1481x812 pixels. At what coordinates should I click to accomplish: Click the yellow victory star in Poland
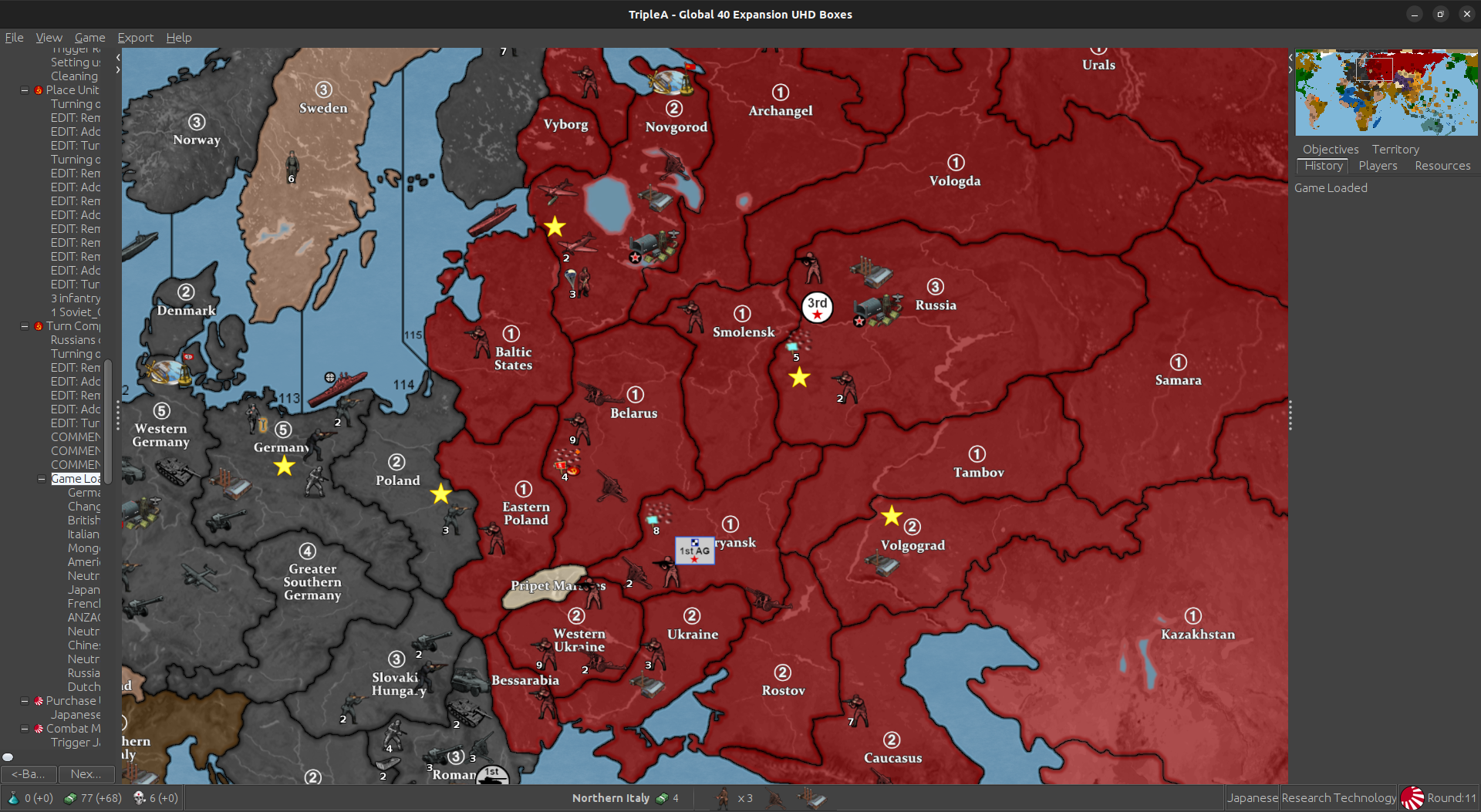[441, 494]
